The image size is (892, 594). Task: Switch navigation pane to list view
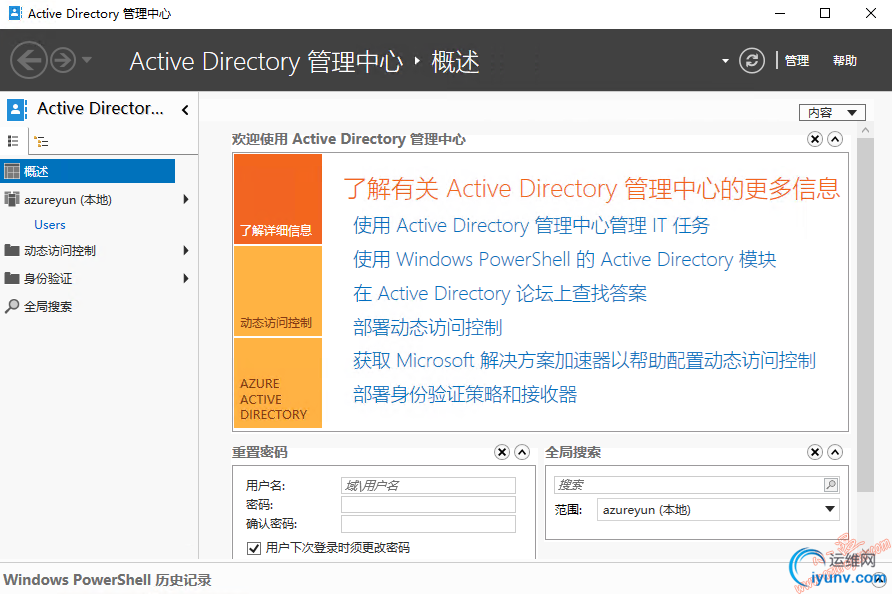(13, 141)
